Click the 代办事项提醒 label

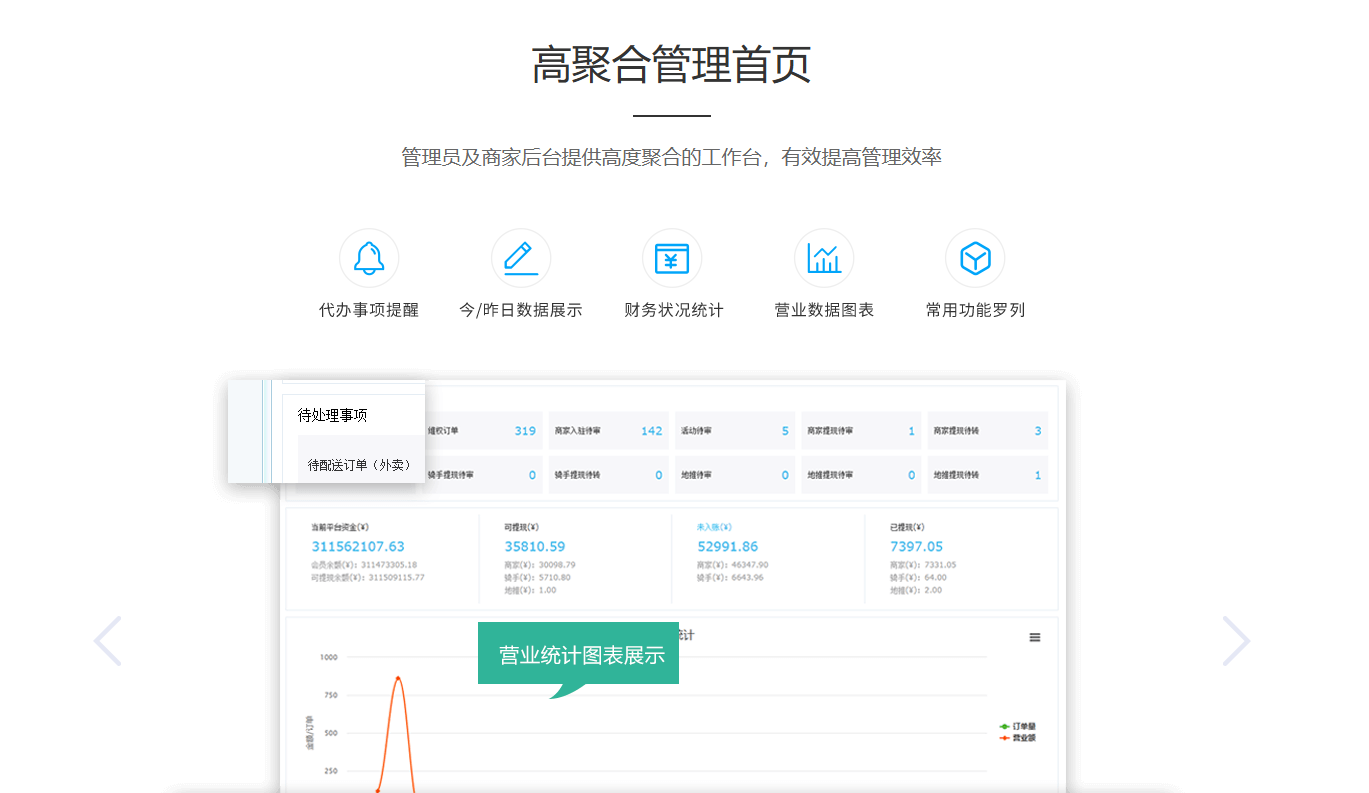point(369,310)
